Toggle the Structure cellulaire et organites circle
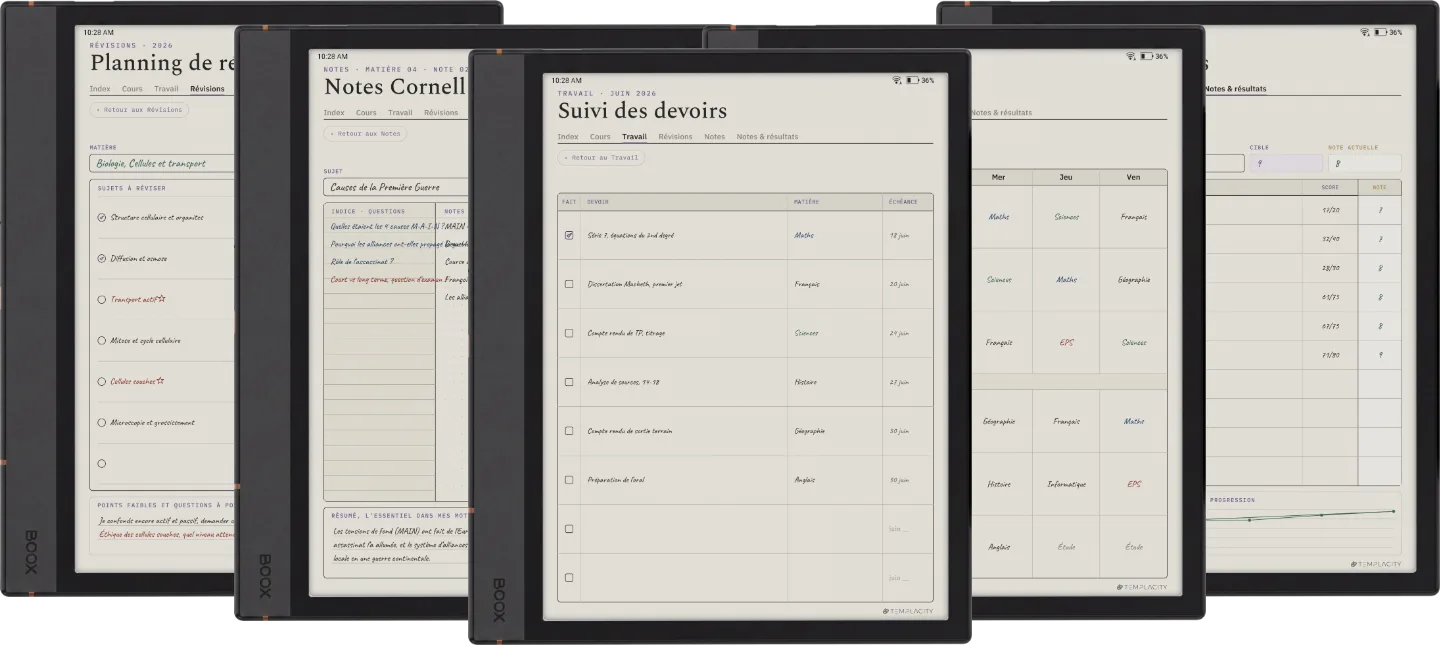 [101, 217]
